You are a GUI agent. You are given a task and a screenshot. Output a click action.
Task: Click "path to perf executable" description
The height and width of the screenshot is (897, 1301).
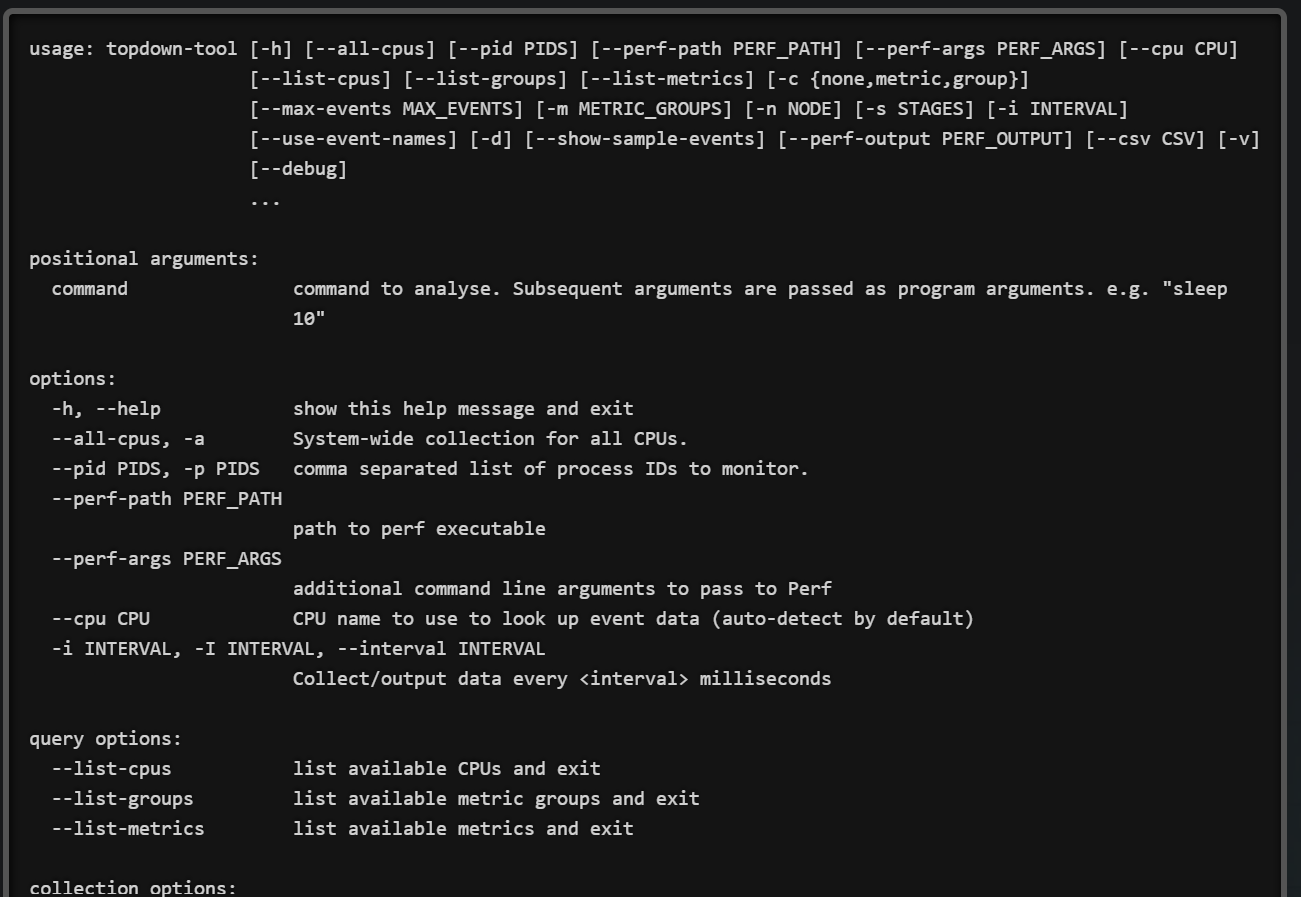pyautogui.click(x=419, y=529)
